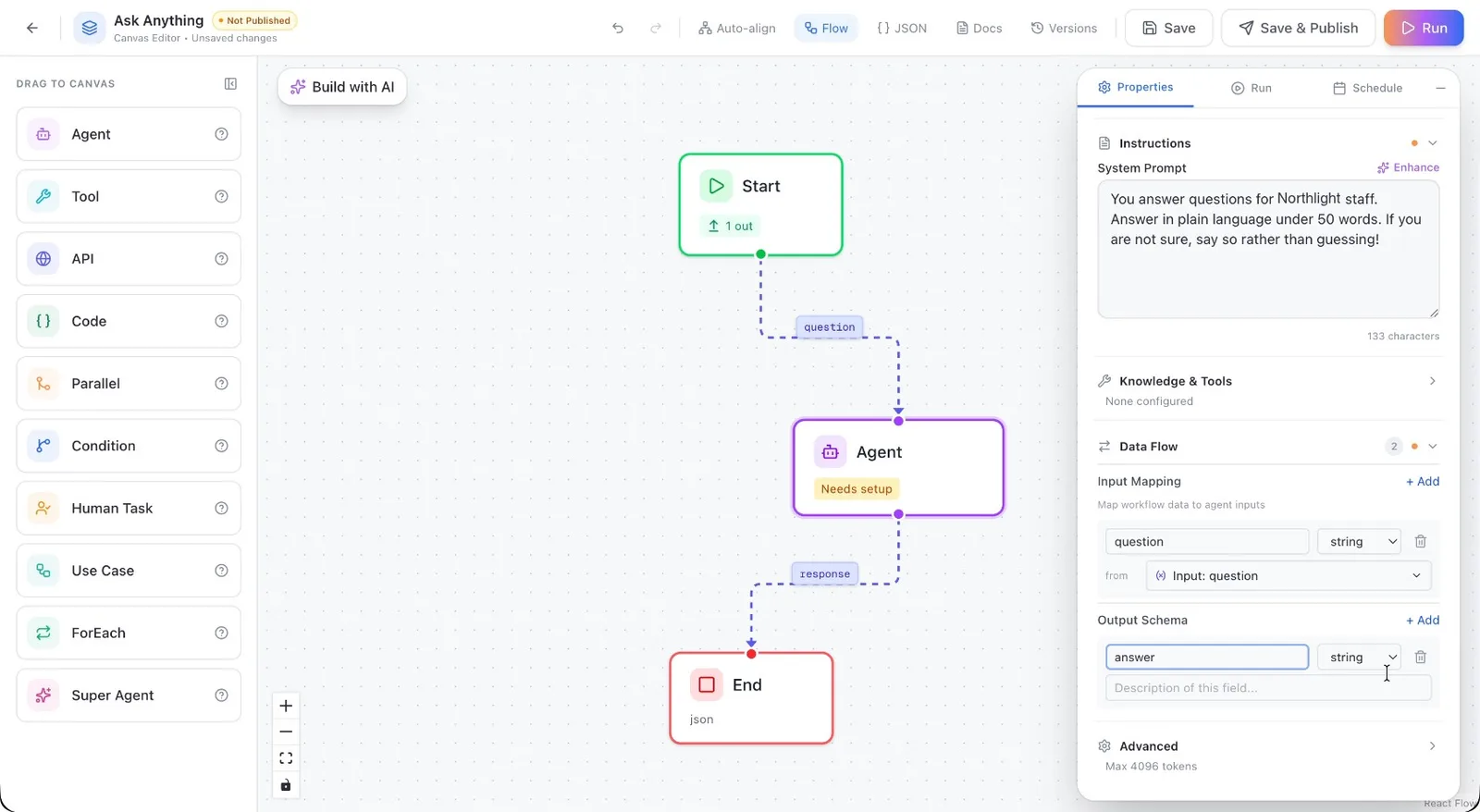
Task: Open help for Human Task component
Action: click(x=221, y=508)
